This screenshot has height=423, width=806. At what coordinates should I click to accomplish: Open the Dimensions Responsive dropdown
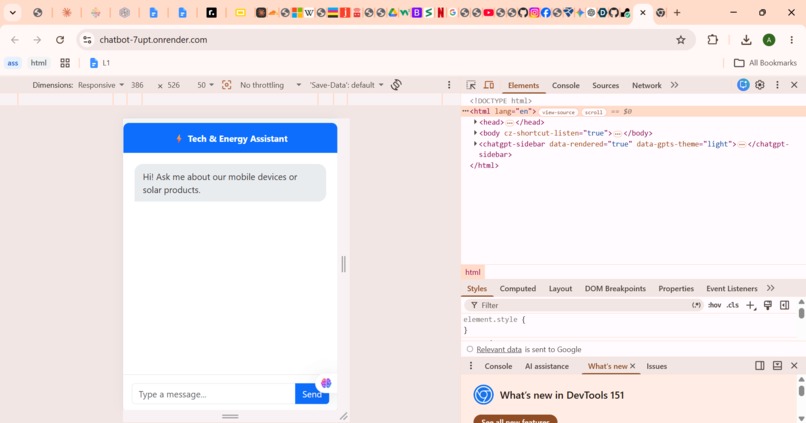coord(101,85)
